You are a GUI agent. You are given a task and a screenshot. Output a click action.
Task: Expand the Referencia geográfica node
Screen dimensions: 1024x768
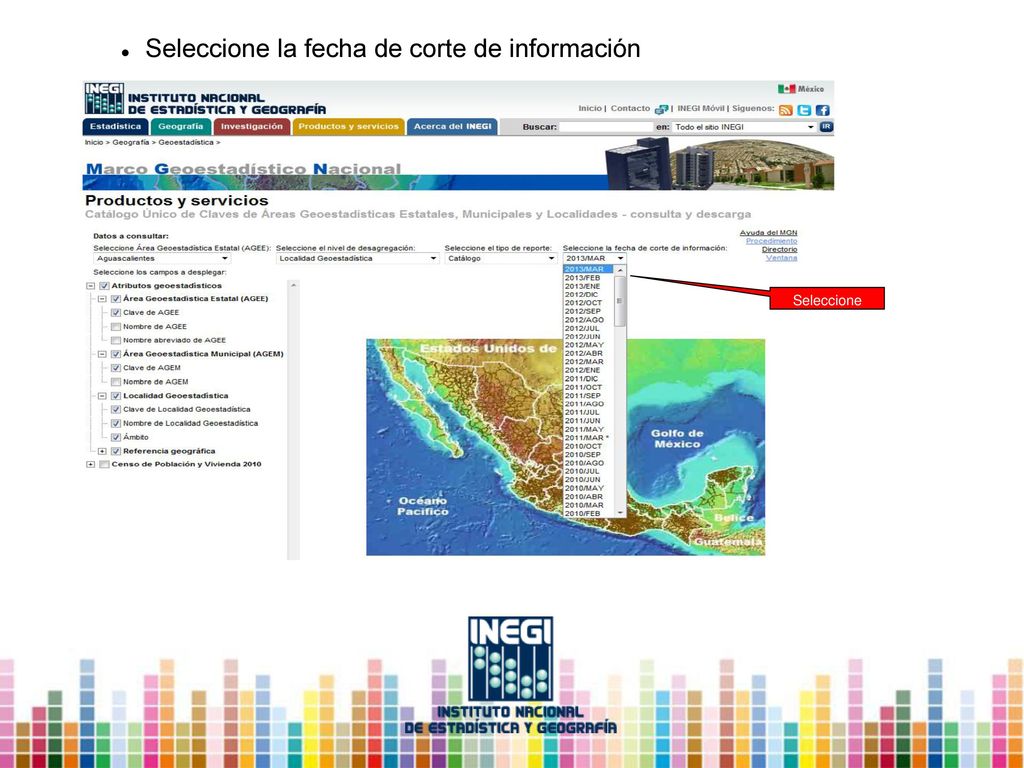102,451
